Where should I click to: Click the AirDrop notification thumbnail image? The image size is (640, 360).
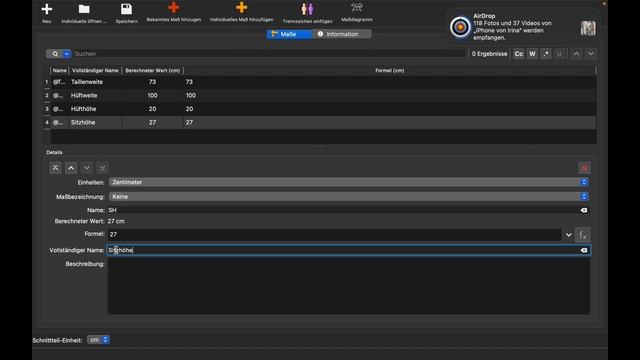click(588, 28)
